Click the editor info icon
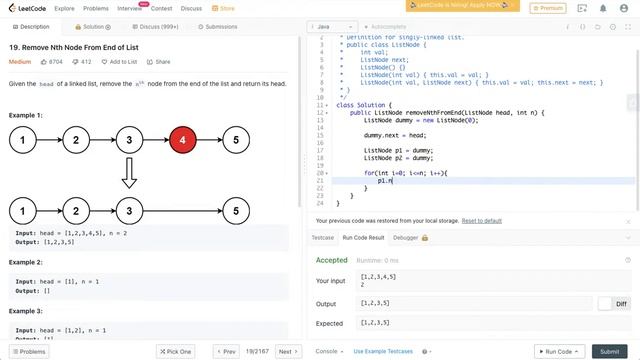 point(567,27)
